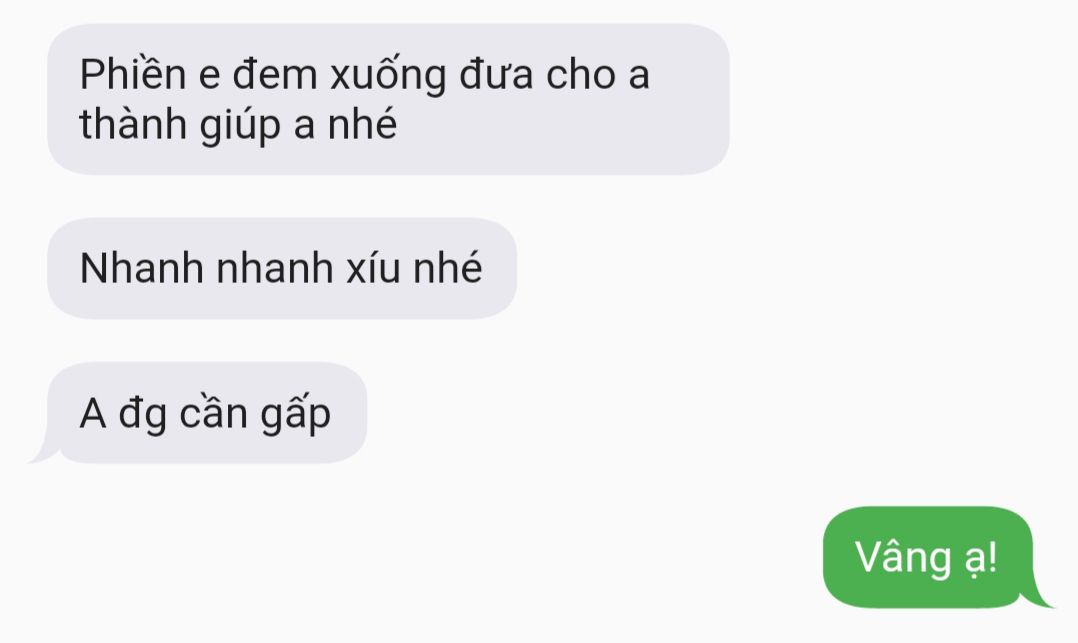Click the tail of the gray received bubble
Screen dimensions: 1078x643
[45, 450]
